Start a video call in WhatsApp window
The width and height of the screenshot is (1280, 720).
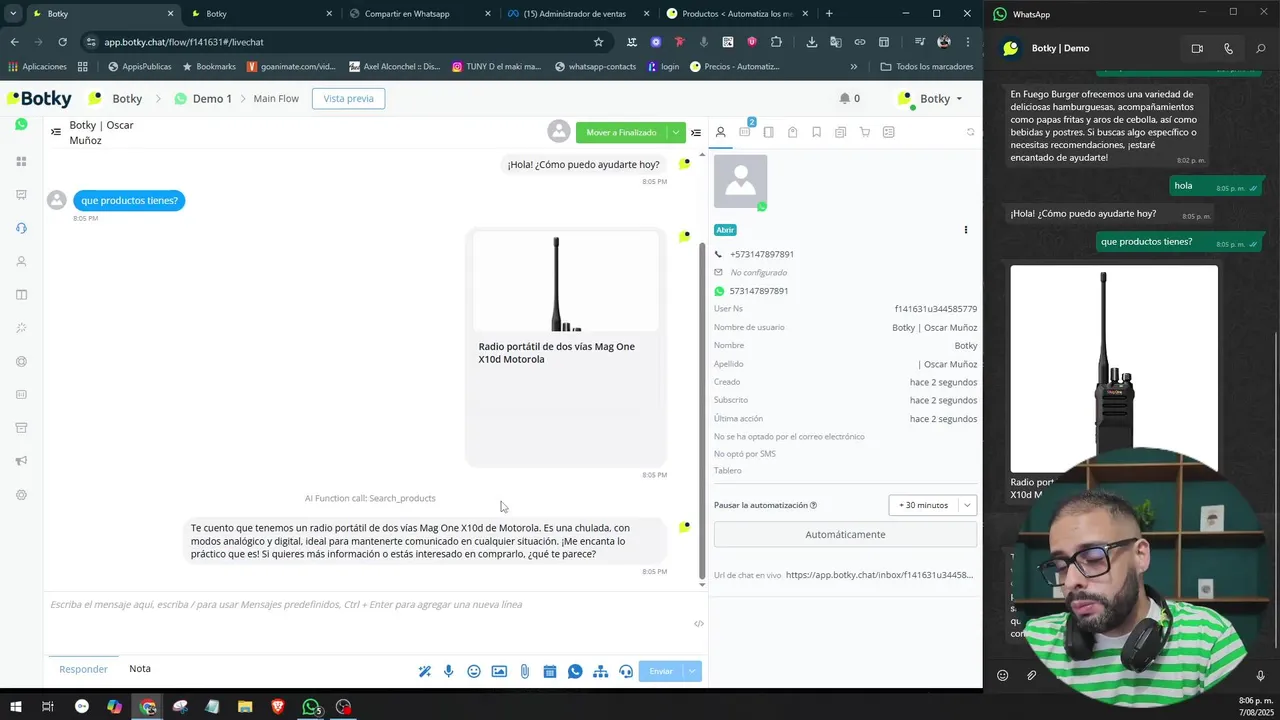click(x=1197, y=48)
